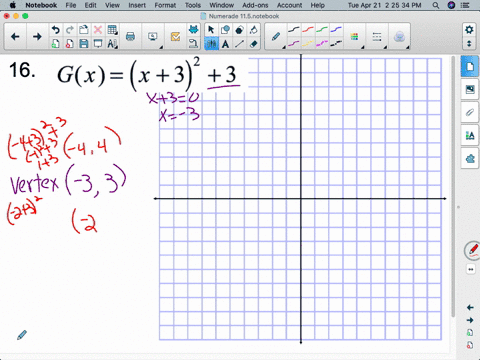Choose the purple pen style

point(294,43)
